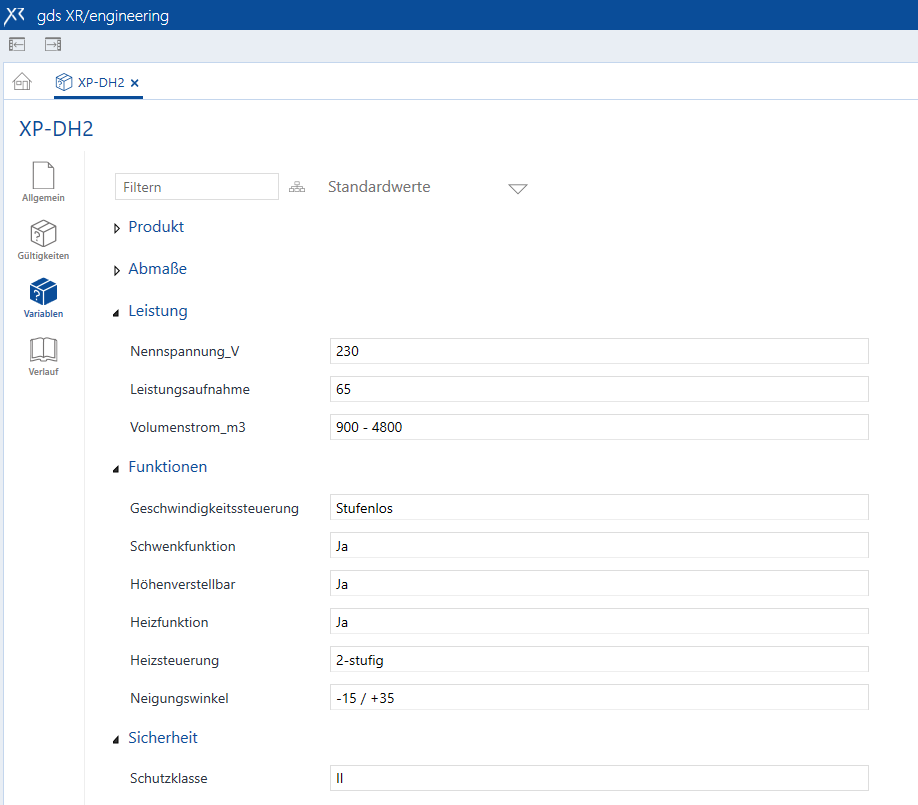
Task: Close the XP-DH2 tab
Action: point(135,82)
